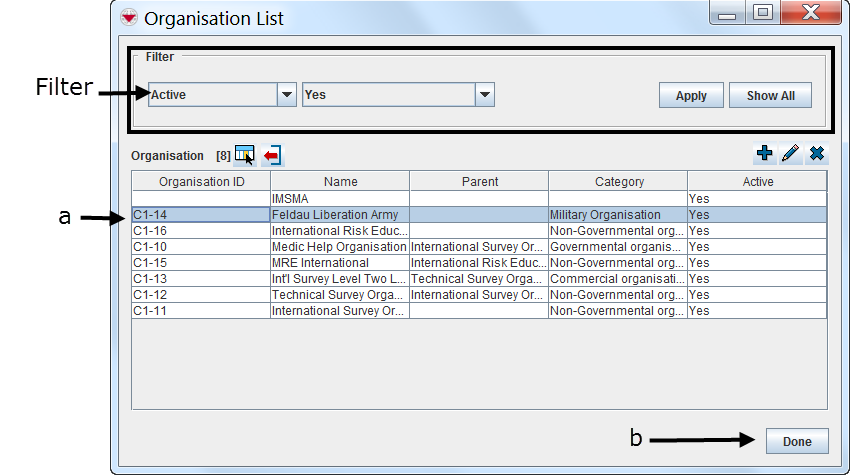Click the Show All button

770,96
